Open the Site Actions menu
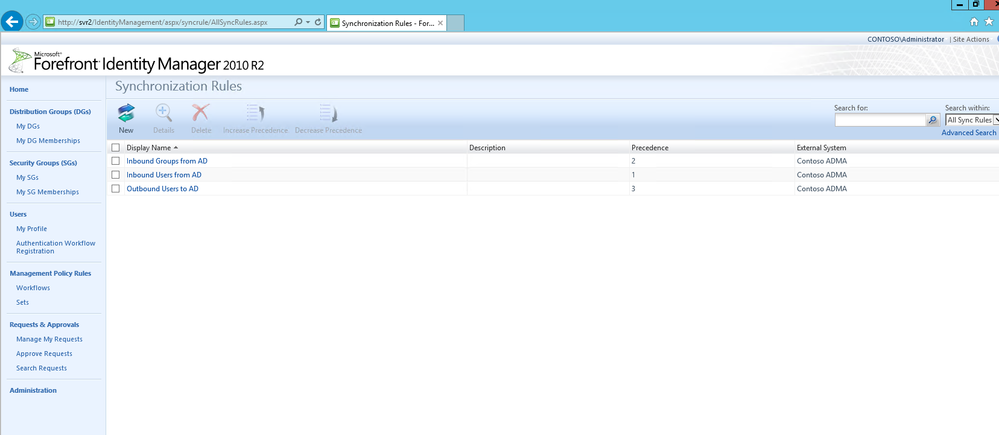 tap(971, 39)
